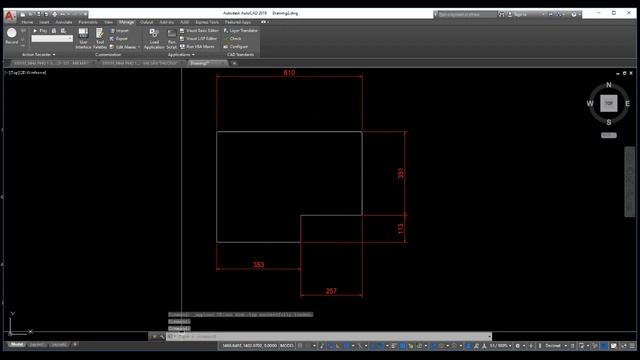Open the Visual LISP Editor
This screenshot has height=360, width=640.
click(x=198, y=38)
